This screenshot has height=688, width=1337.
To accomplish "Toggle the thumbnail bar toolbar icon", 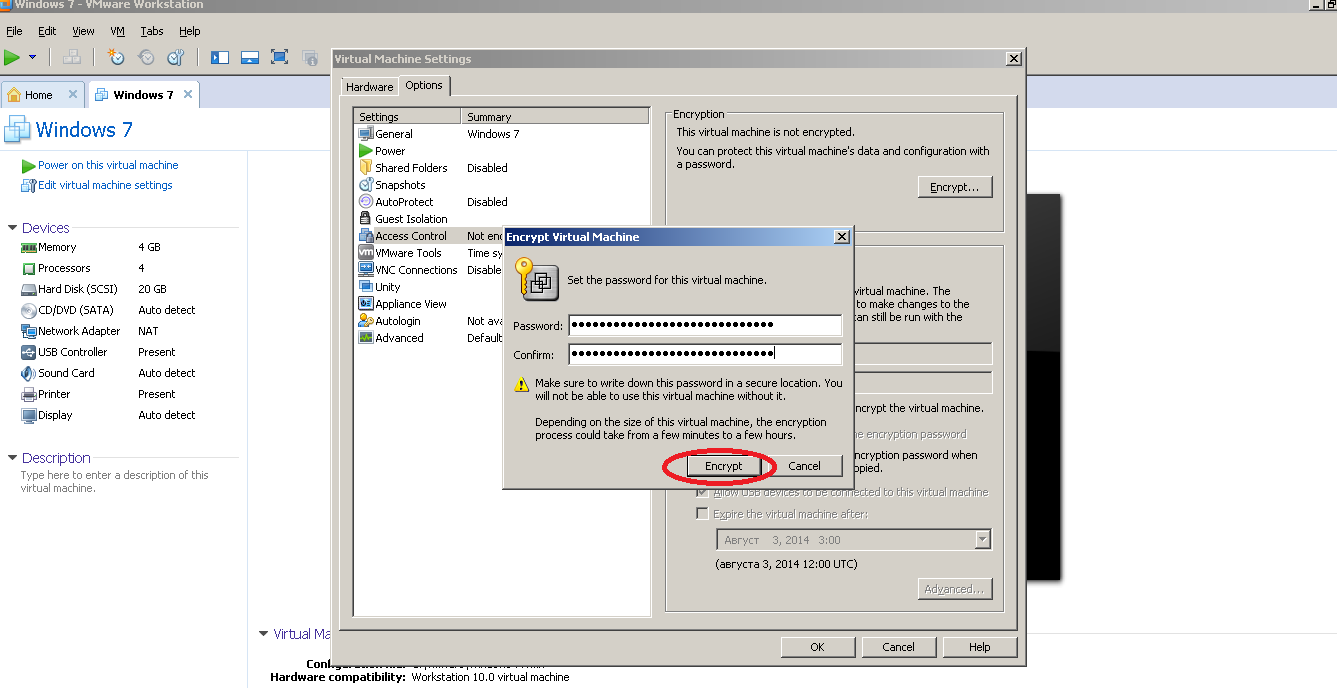I will point(250,58).
